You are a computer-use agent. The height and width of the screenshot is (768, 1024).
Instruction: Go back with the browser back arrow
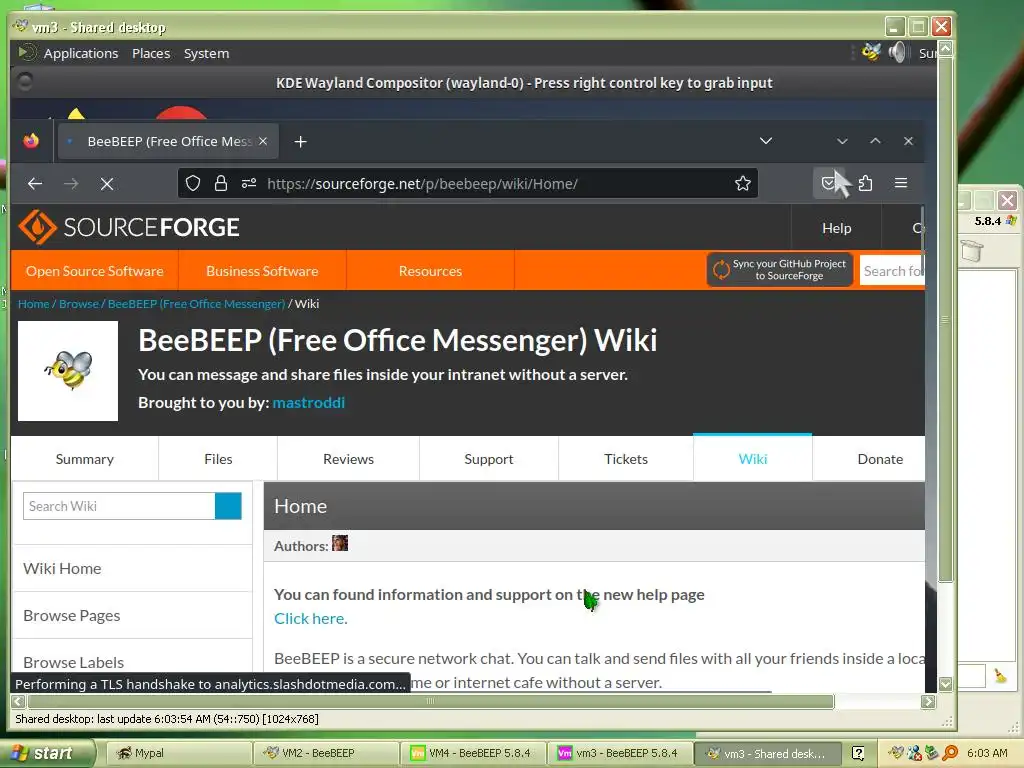pos(35,184)
